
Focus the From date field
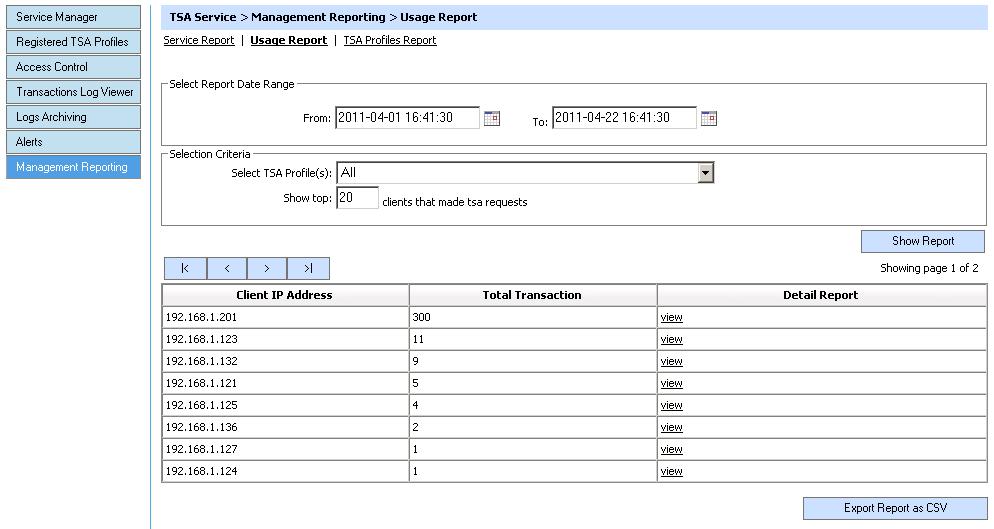coord(407,117)
